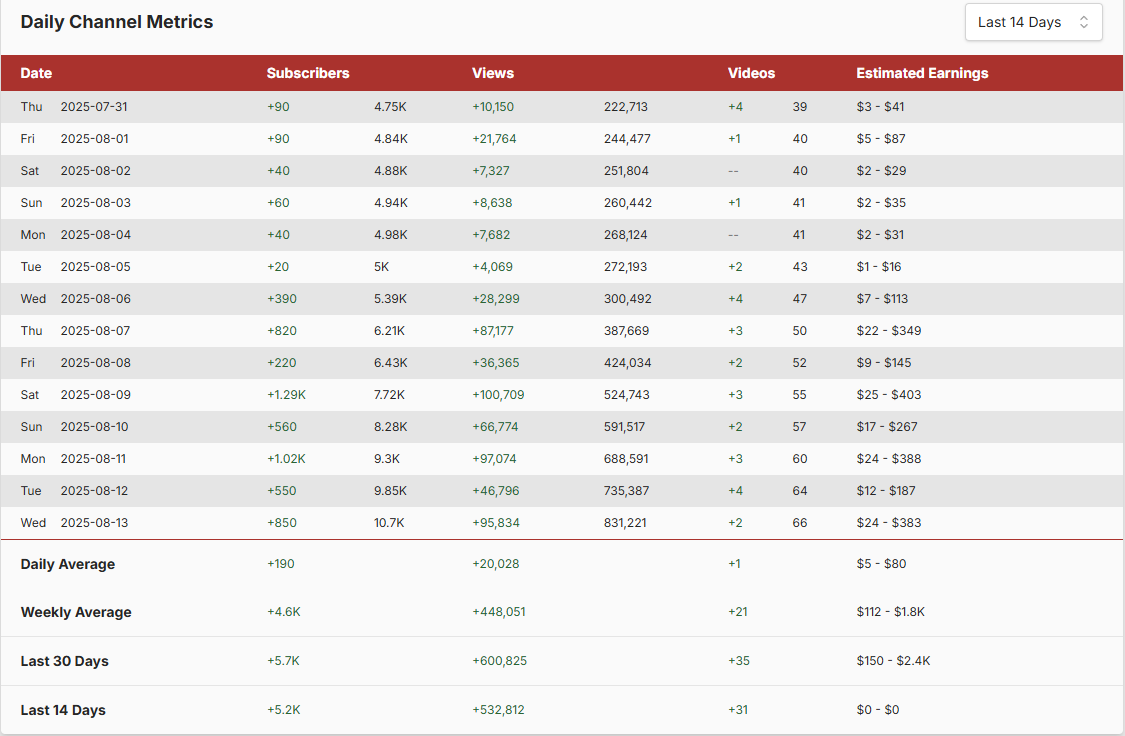Select the Estimated Earnings column header
Viewport: 1125px width, 736px height.
pyautogui.click(x=922, y=73)
